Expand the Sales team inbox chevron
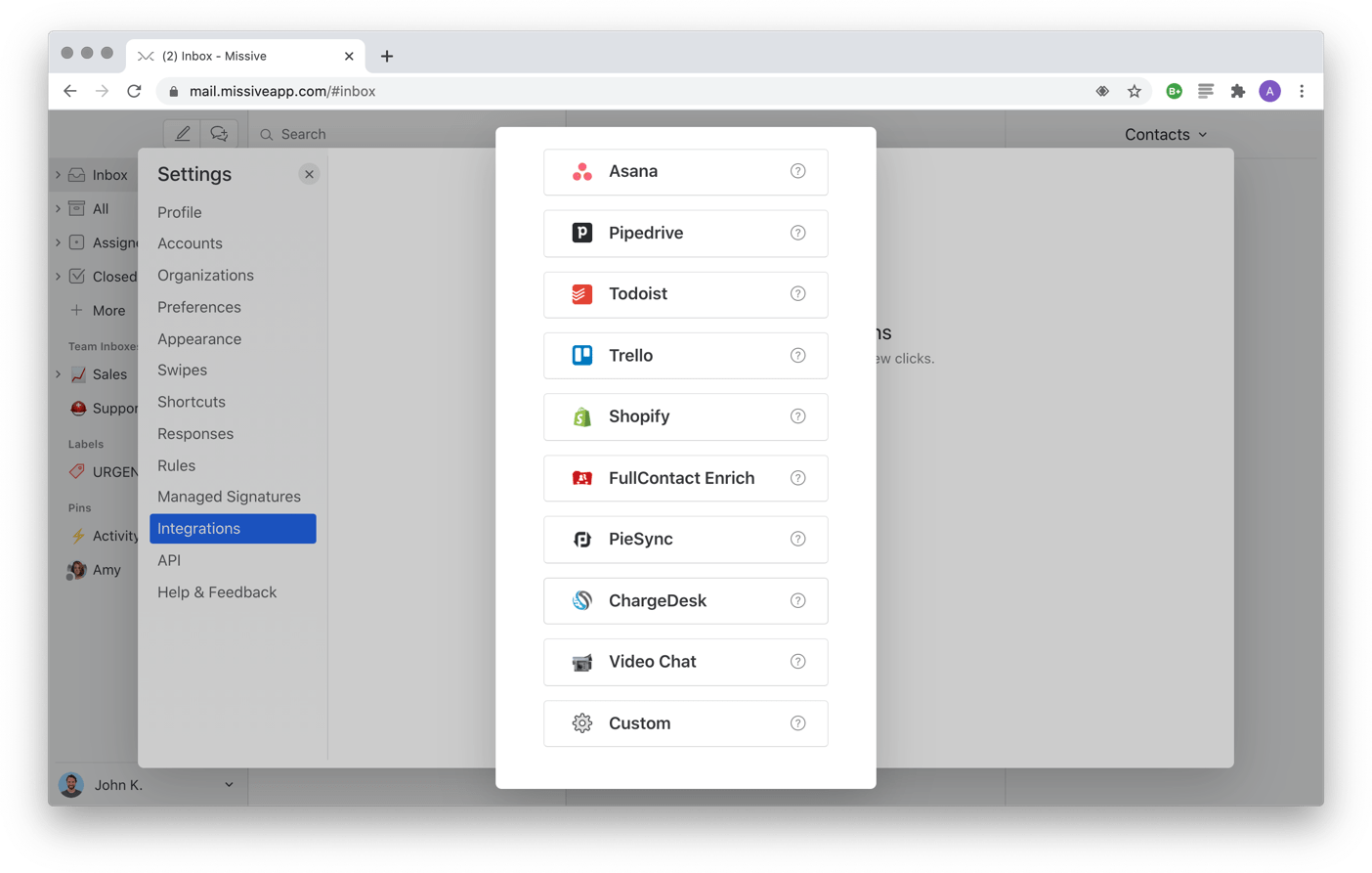Image resolution: width=1372 pixels, height=873 pixels. pos(58,374)
